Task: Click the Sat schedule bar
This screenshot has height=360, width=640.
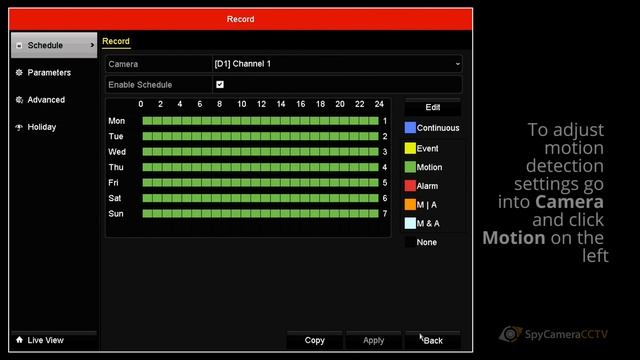Action: pos(260,198)
